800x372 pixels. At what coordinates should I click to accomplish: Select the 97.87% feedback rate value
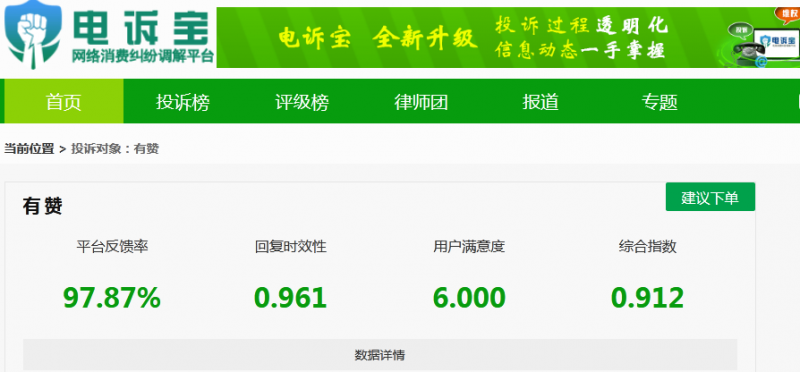[112, 297]
